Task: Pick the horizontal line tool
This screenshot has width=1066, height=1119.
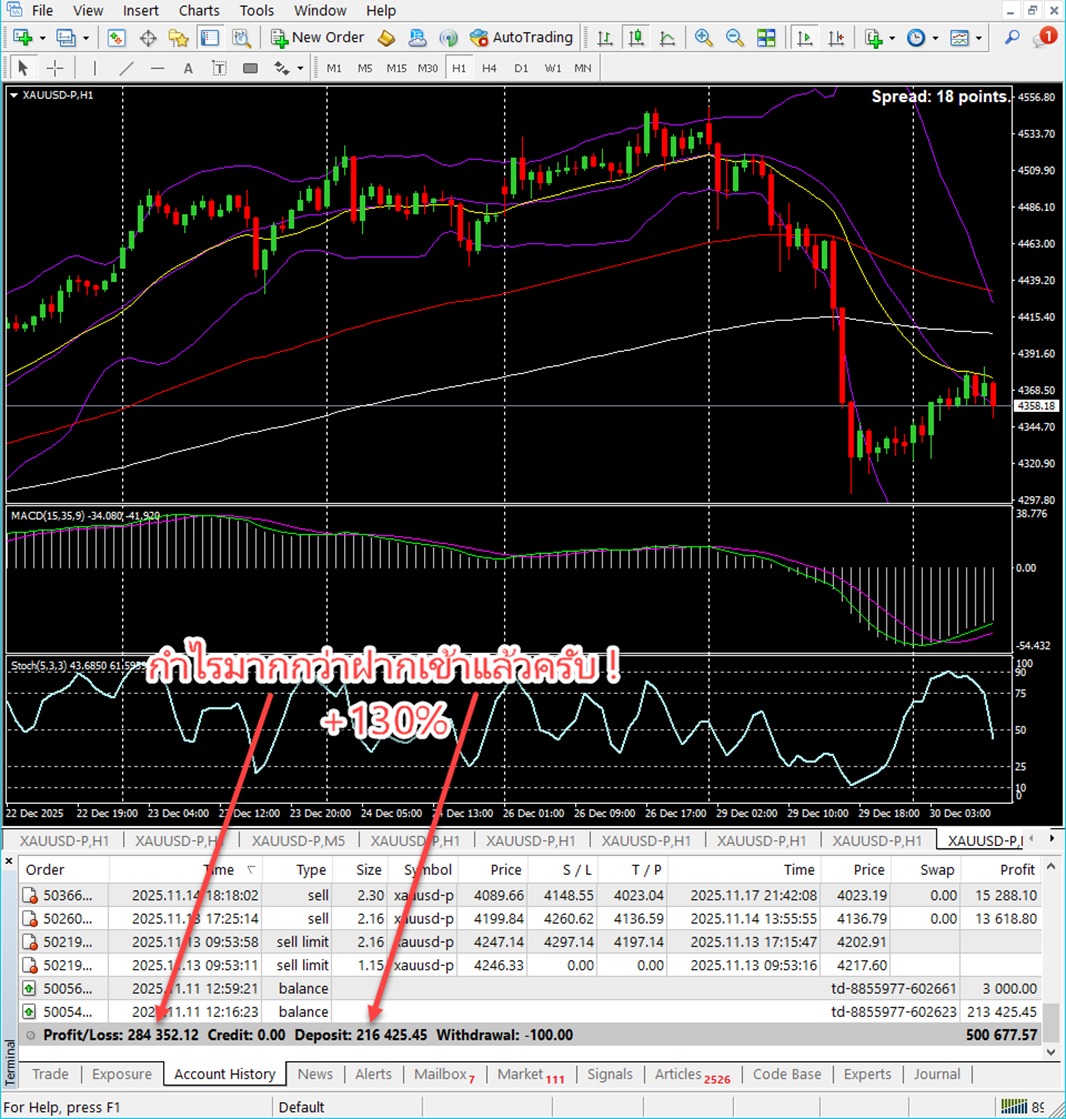Action: pos(157,68)
